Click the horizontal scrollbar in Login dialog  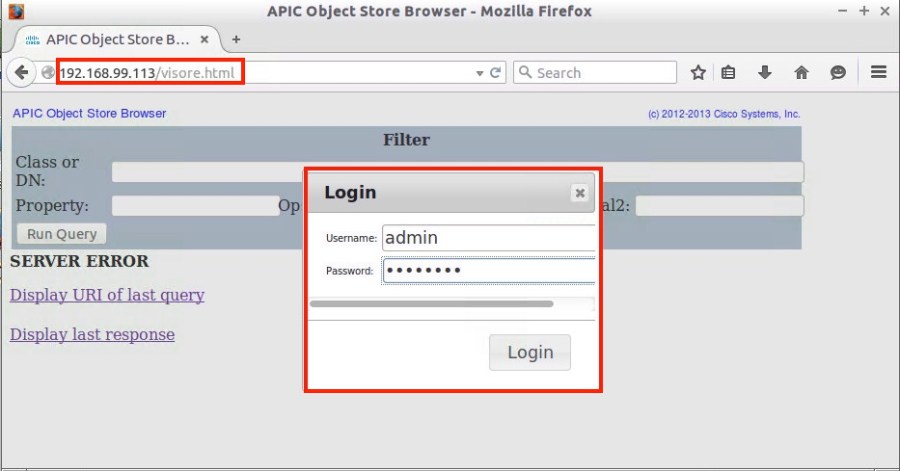(432, 303)
